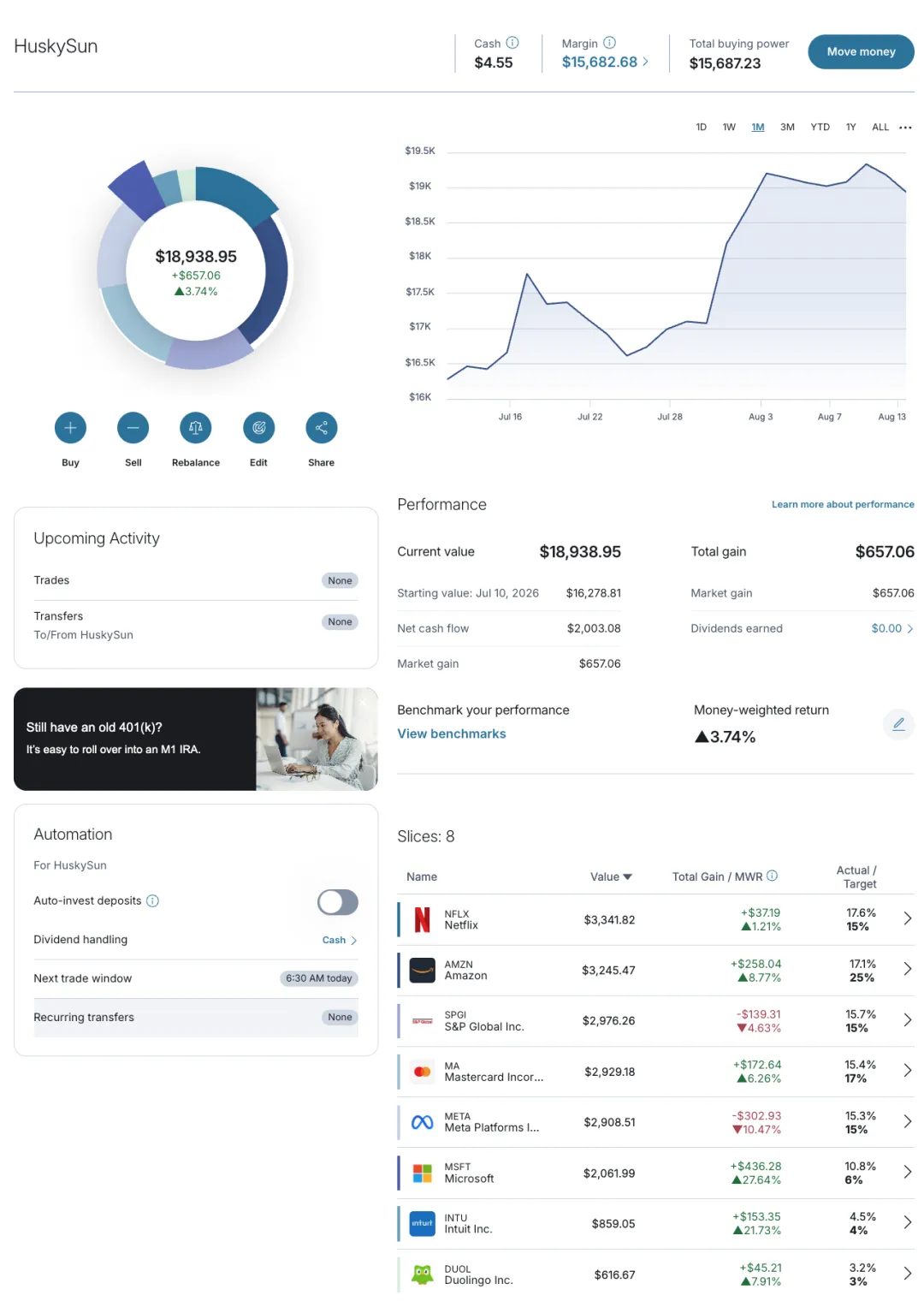Click the Intuit logo icon
The height and width of the screenshot is (1307, 924).
coord(423,1223)
